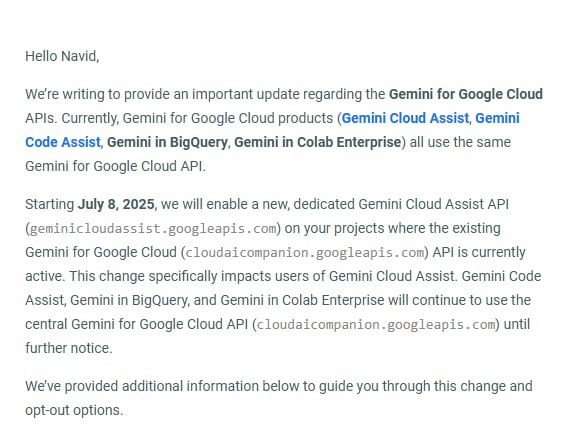Screen dimensions: 573x427
Task: Click the word 'Starting' before the date
Action: 50,204
